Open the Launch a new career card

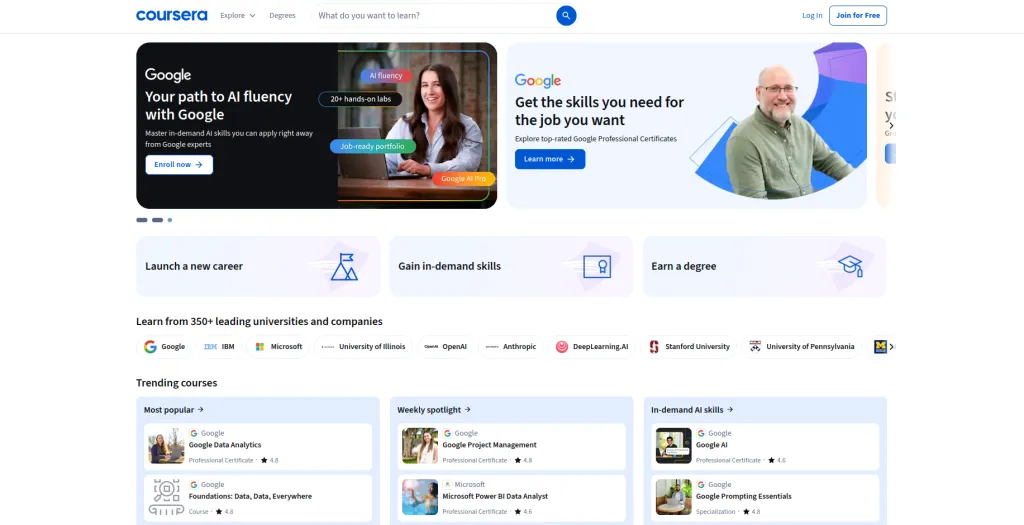click(x=258, y=266)
